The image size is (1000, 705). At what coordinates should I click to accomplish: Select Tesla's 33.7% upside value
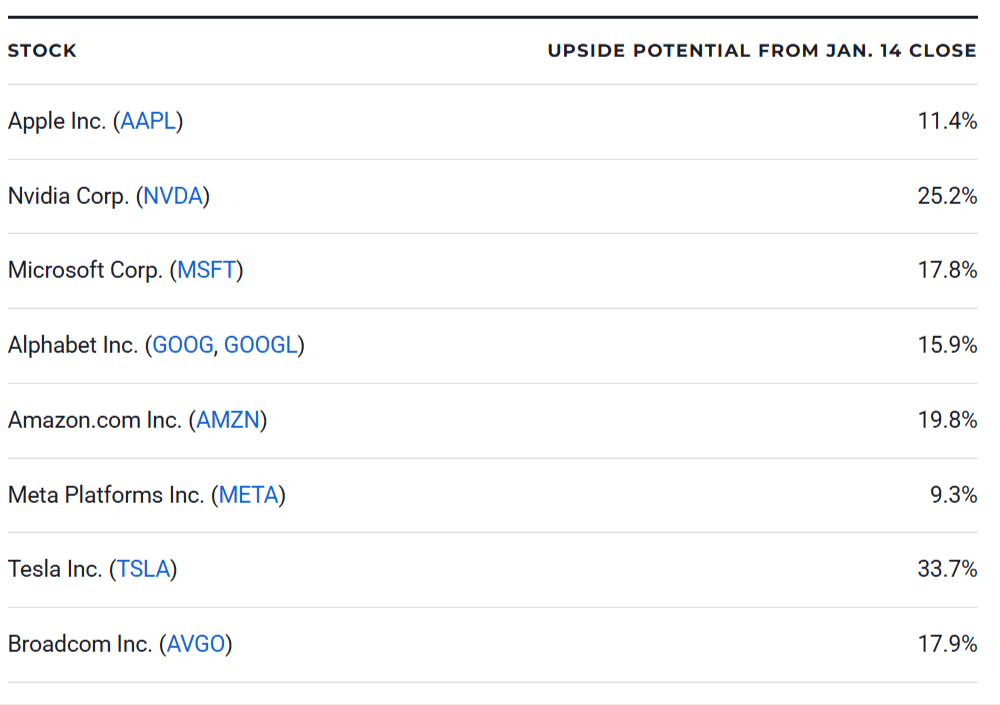tap(947, 570)
